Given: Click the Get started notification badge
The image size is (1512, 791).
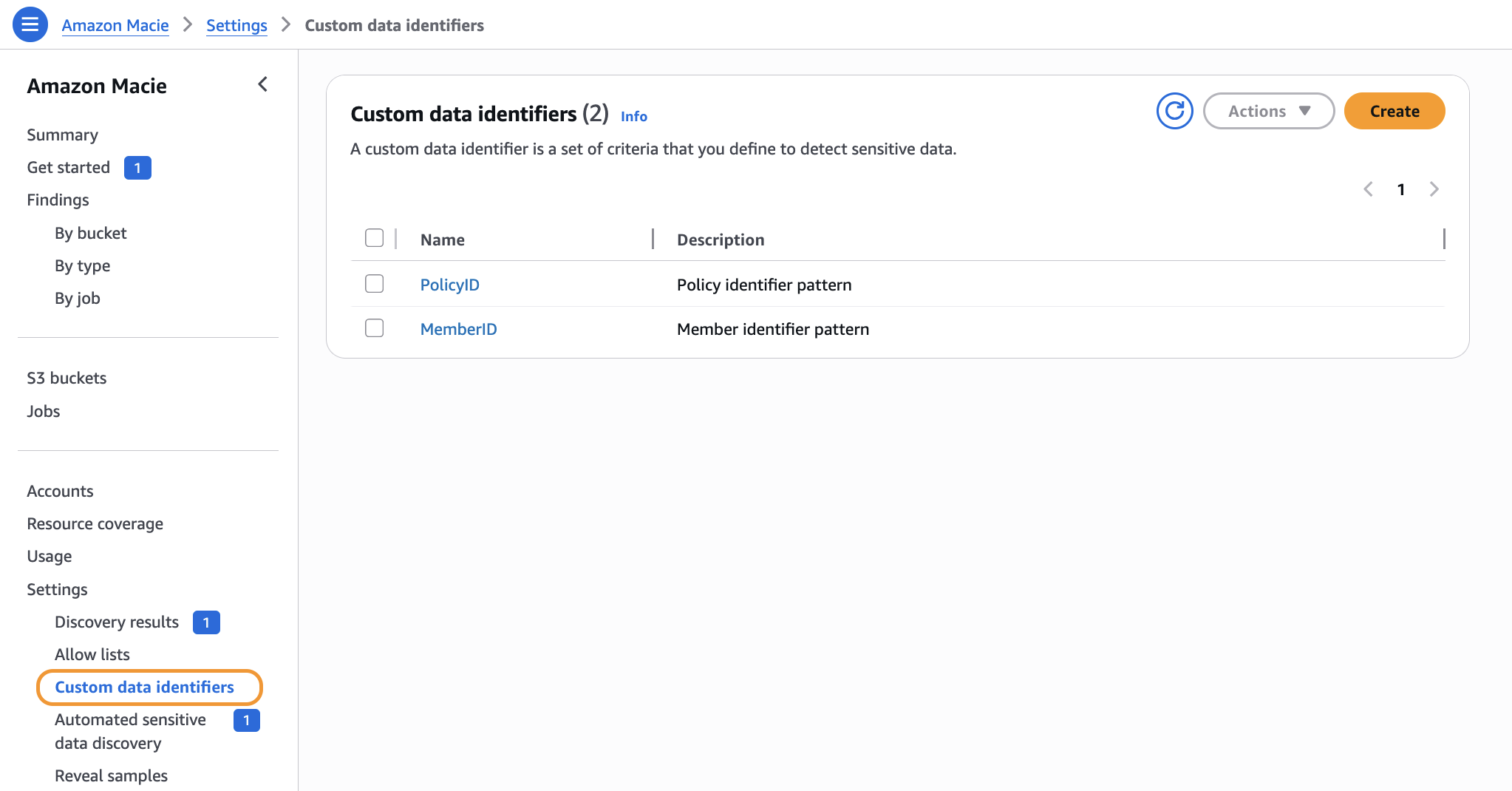Looking at the screenshot, I should [x=137, y=168].
